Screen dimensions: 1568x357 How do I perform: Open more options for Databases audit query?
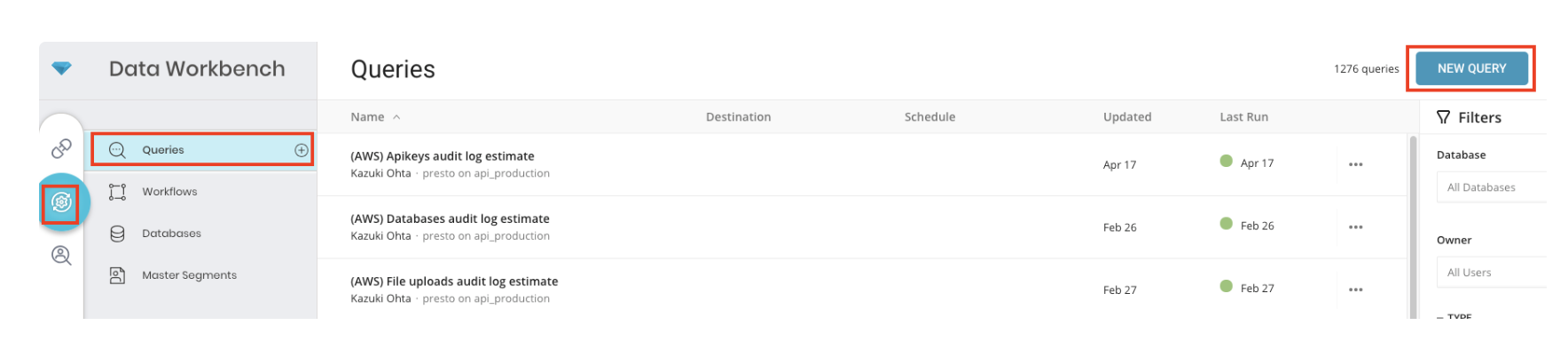click(1355, 227)
